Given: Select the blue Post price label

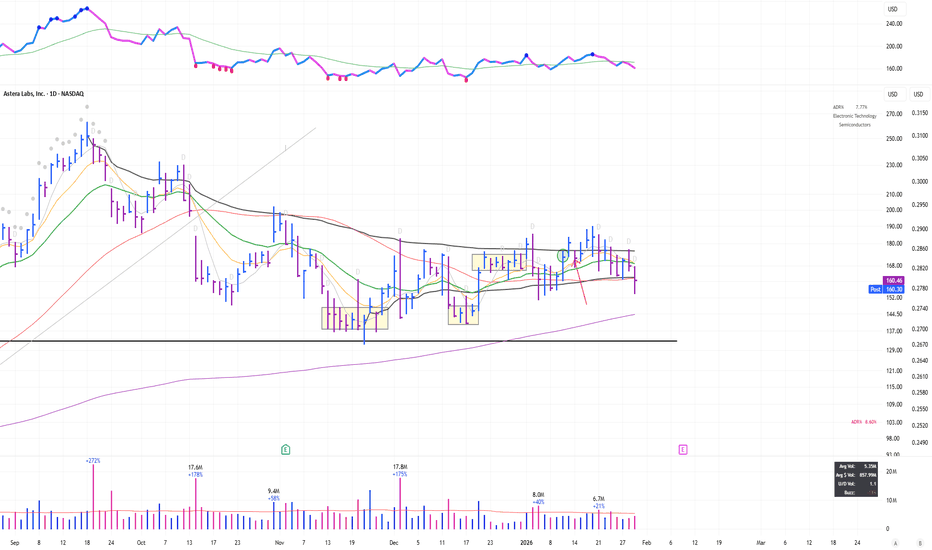Looking at the screenshot, I should point(886,289).
